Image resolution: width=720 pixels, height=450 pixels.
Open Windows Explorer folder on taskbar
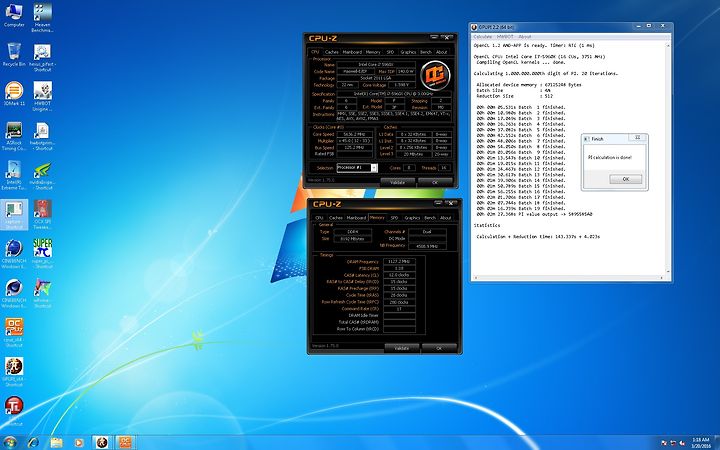coord(56,442)
